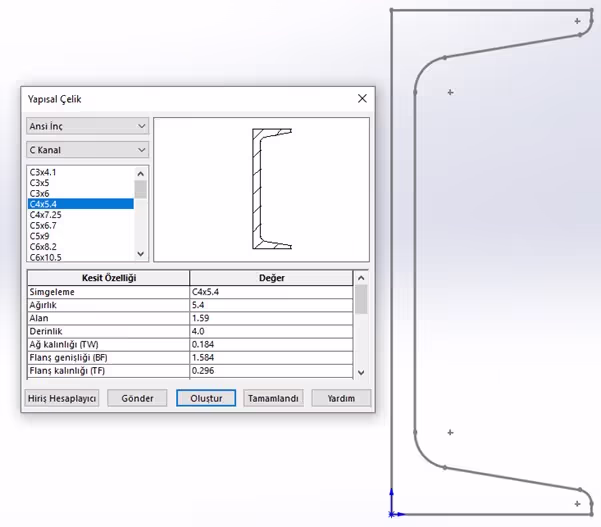Click the C channel preview image
Image resolution: width=601 pixels, height=527 pixels.
pos(272,189)
